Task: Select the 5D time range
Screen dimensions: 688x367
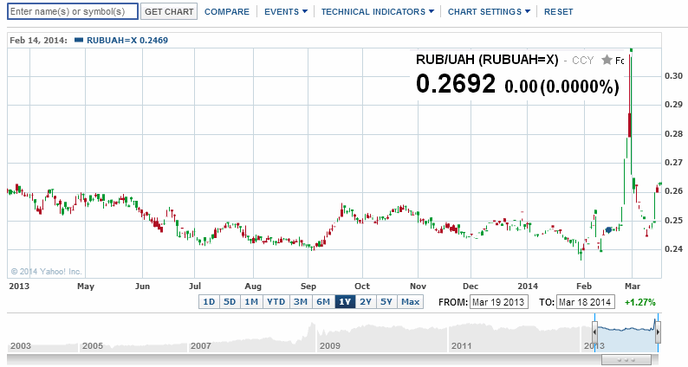Action: pos(229,302)
